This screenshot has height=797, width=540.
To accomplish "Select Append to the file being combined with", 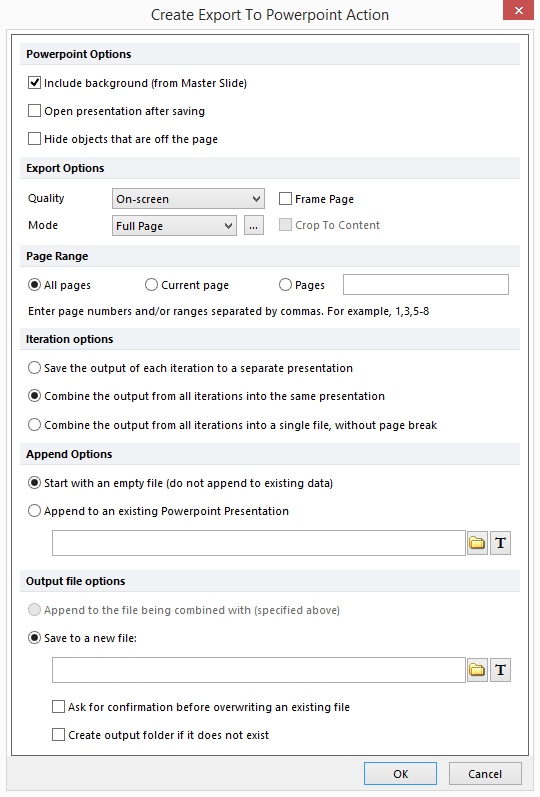I will (x=35, y=609).
